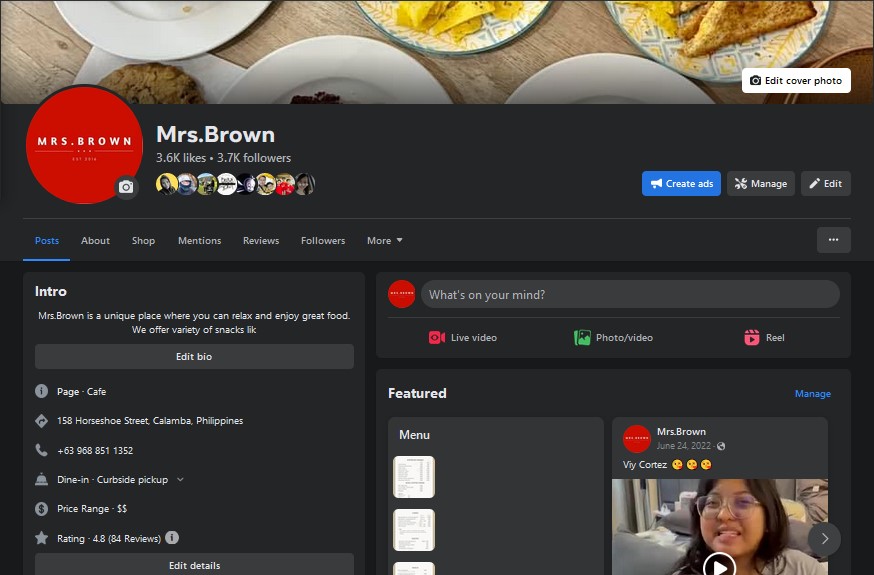The height and width of the screenshot is (575, 874).
Task: Go to next featured item with arrow
Action: pos(824,538)
